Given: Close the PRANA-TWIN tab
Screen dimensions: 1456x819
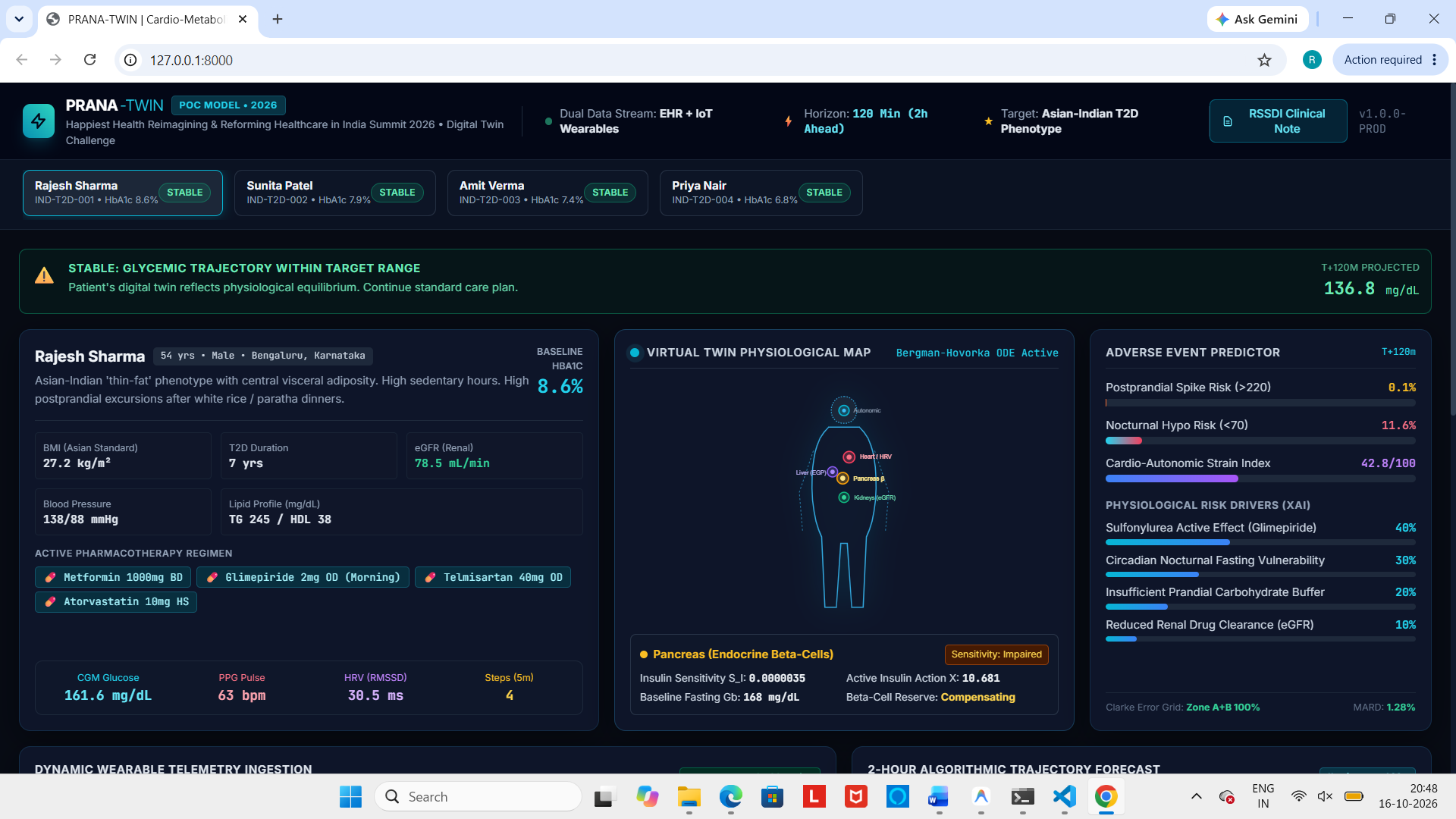Looking at the screenshot, I should [243, 19].
